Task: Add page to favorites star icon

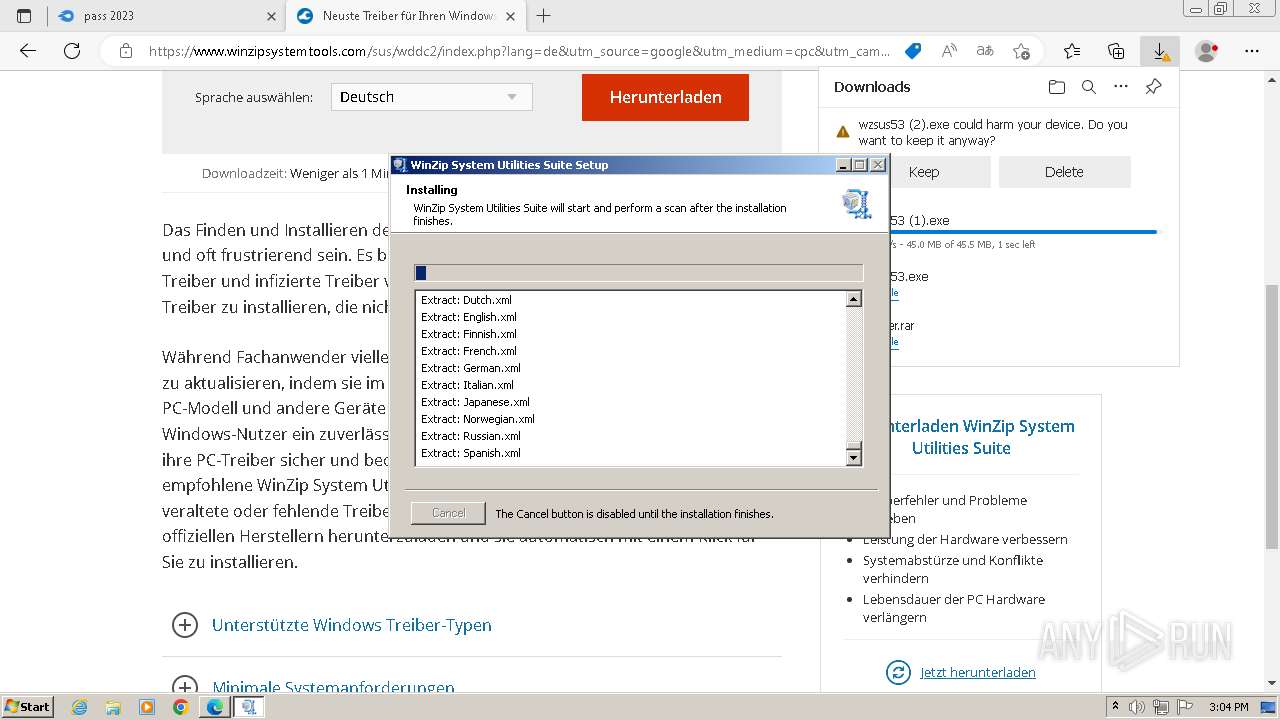Action: pyautogui.click(x=1021, y=51)
